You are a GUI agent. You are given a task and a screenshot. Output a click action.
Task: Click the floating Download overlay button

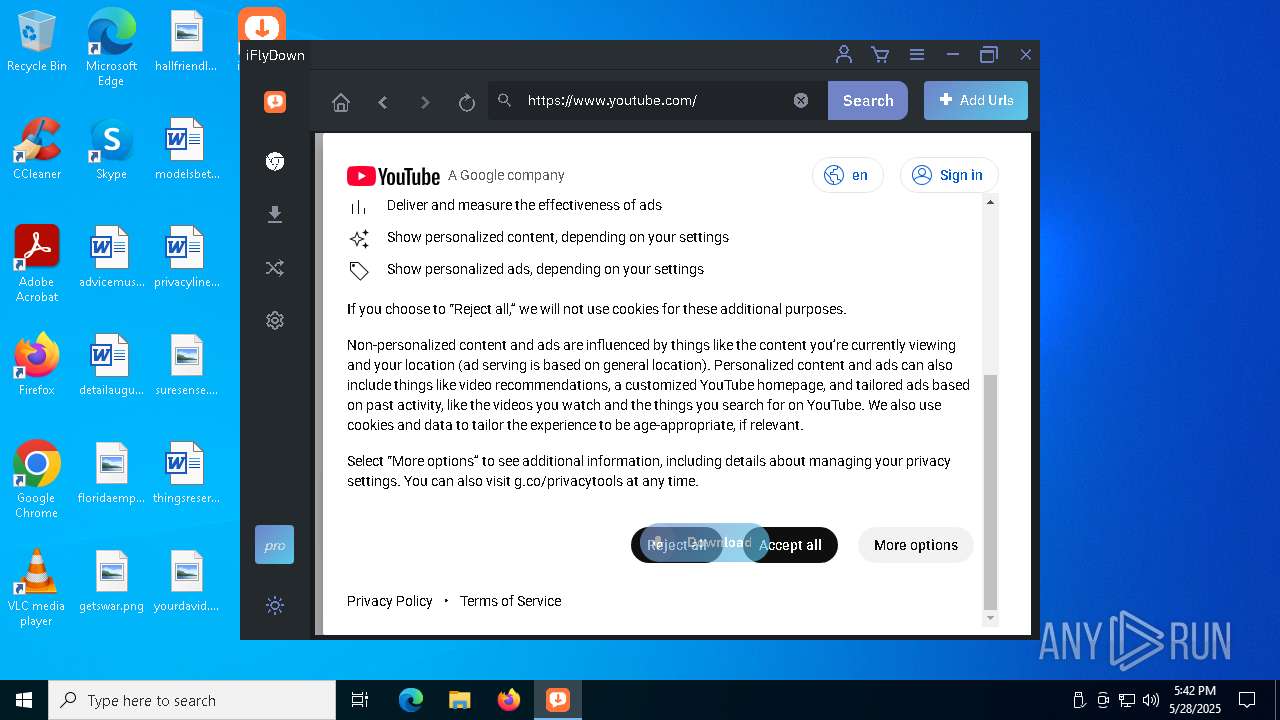(705, 543)
